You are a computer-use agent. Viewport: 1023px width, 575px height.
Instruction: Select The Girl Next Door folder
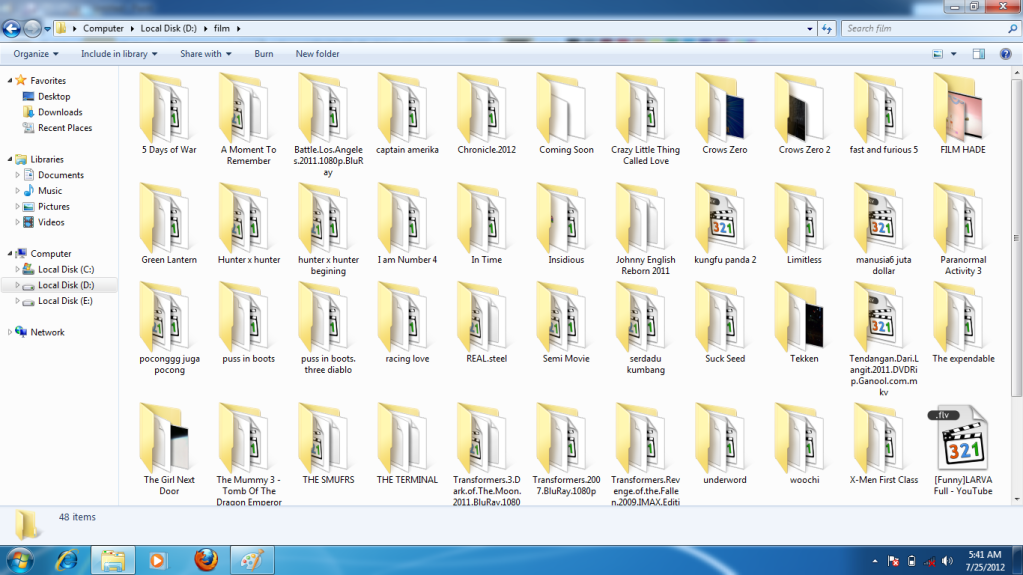[x=169, y=450]
